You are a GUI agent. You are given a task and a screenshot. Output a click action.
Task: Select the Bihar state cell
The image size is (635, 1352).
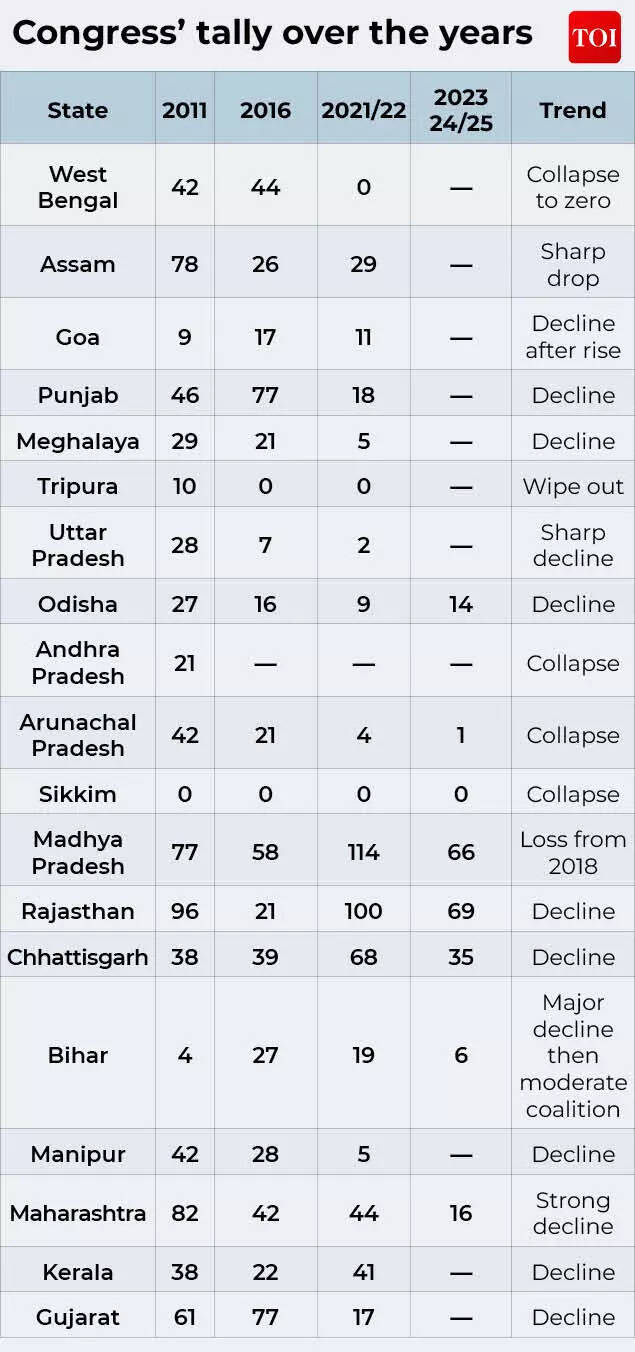pyautogui.click(x=77, y=1055)
